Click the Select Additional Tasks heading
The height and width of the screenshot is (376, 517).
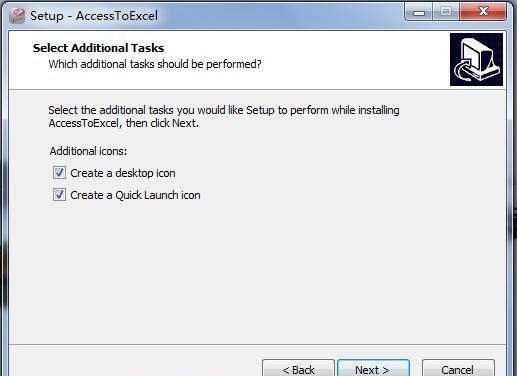[98, 48]
